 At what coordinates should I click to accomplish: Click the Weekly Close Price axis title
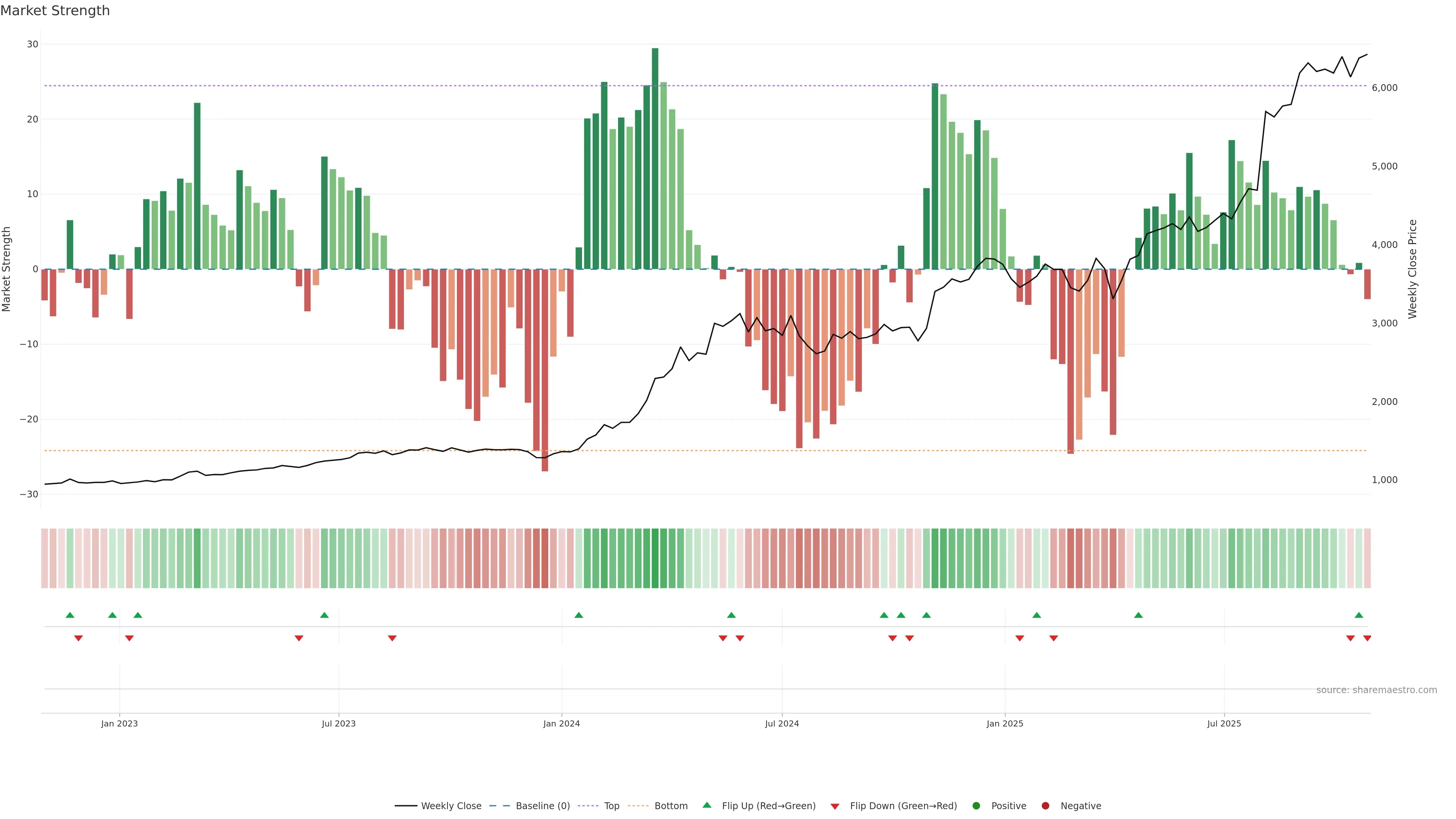1412,269
